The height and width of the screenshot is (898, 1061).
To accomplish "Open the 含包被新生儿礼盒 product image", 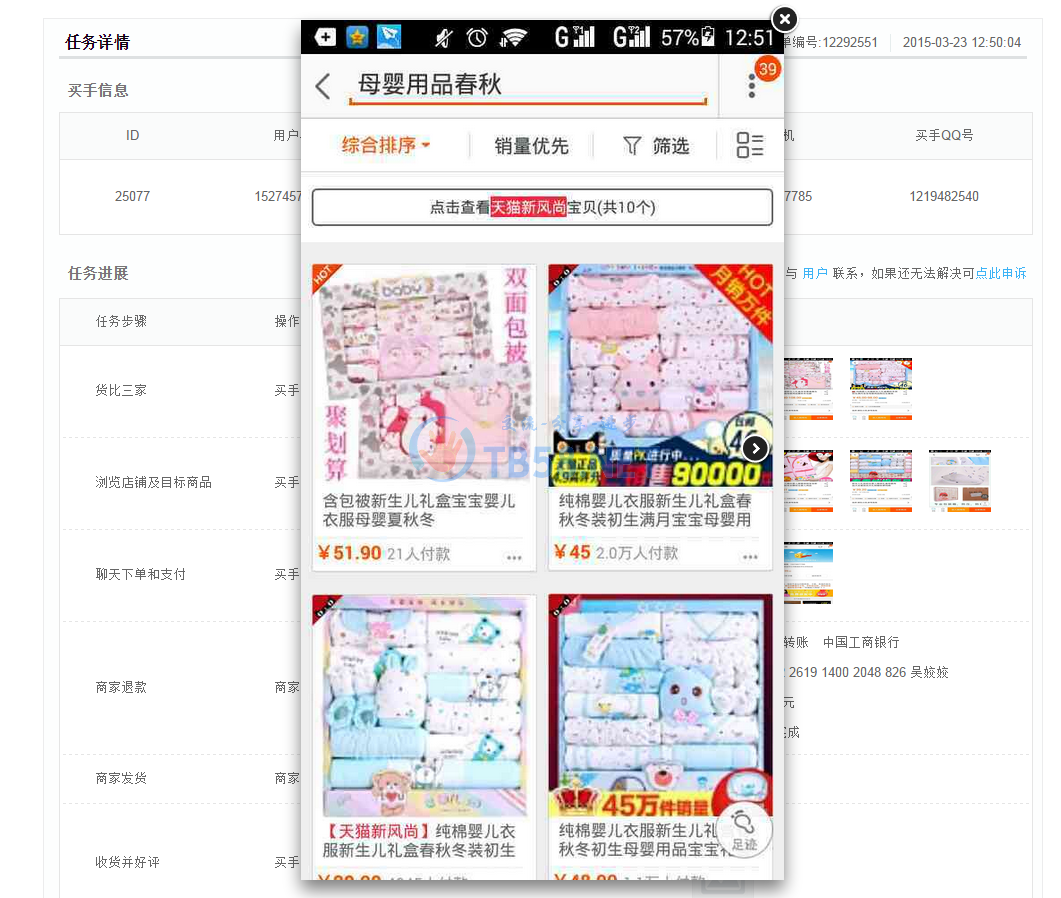I will pos(430,375).
